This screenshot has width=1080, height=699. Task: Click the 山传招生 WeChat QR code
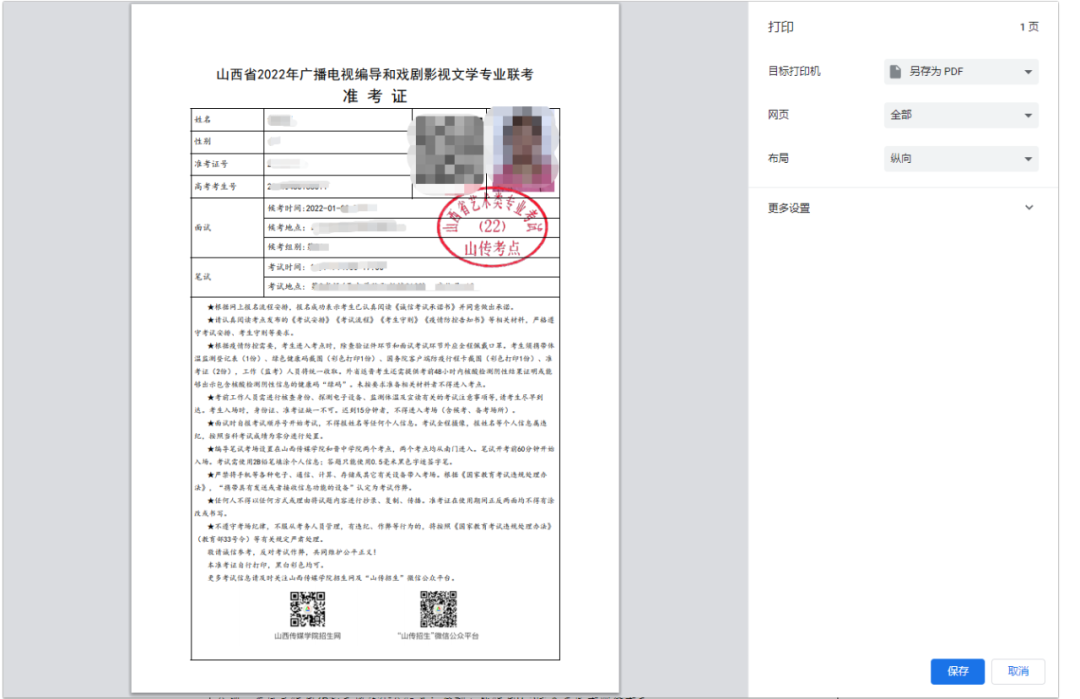pyautogui.click(x=438, y=608)
